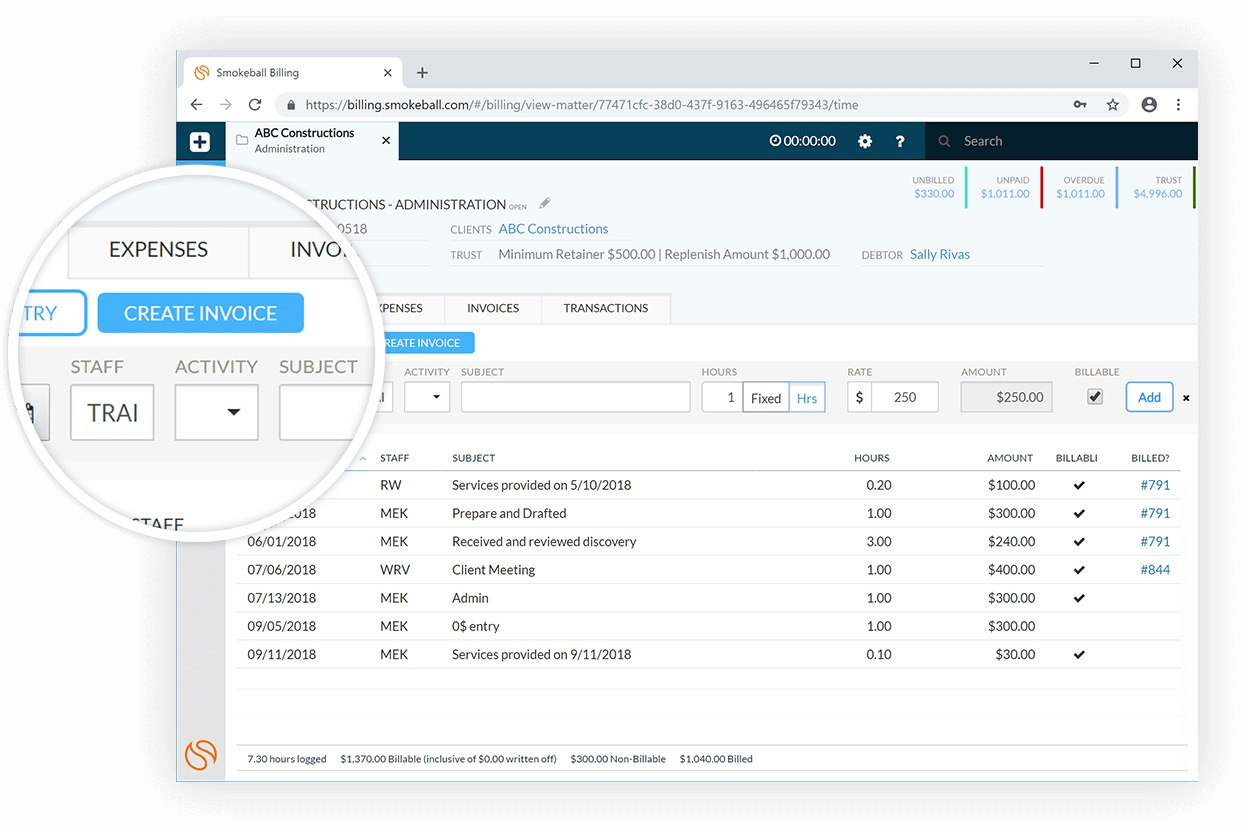This screenshot has height=832, width=1248.
Task: Click the Overdue $1,011.00 summary
Action: click(1081, 187)
